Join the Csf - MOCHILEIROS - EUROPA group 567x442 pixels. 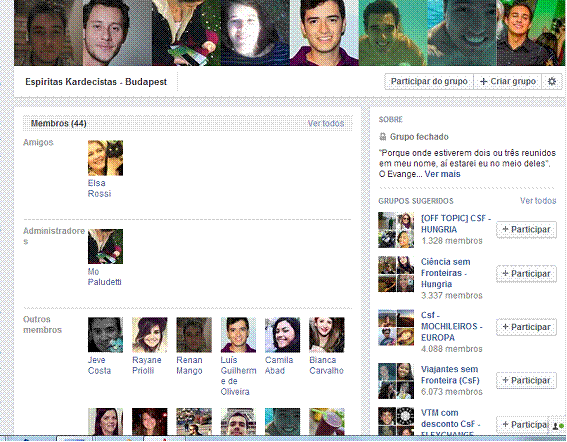tap(526, 327)
